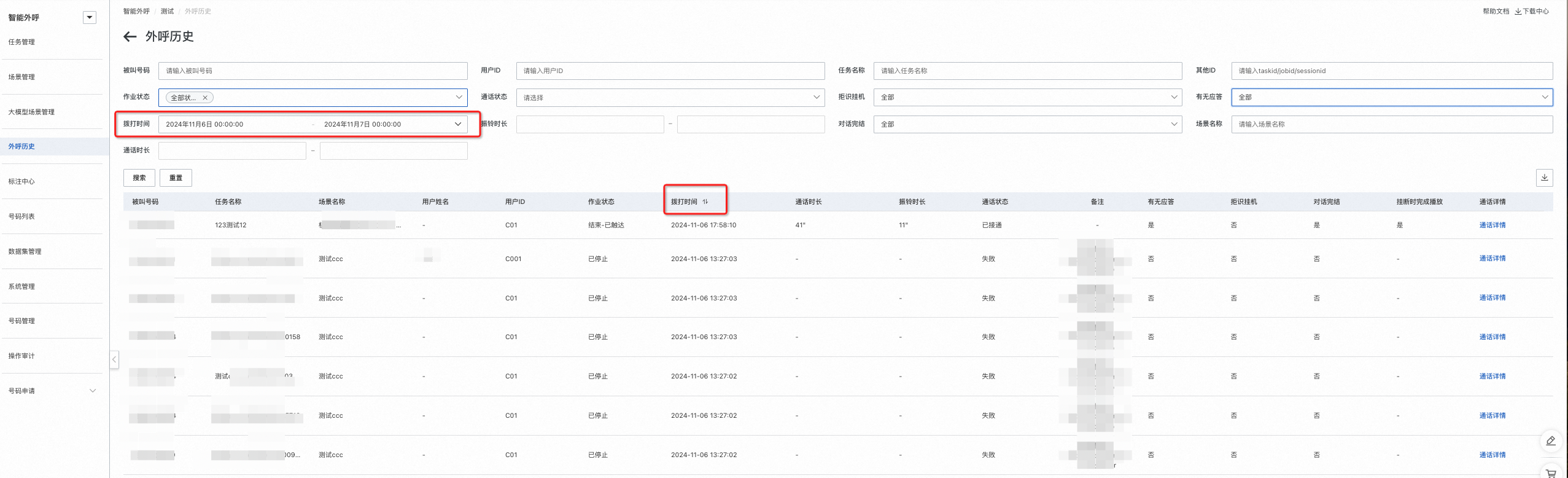Go to 数据集管理 in sidebar
Image resolution: width=1568 pixels, height=478 pixels.
(x=25, y=251)
